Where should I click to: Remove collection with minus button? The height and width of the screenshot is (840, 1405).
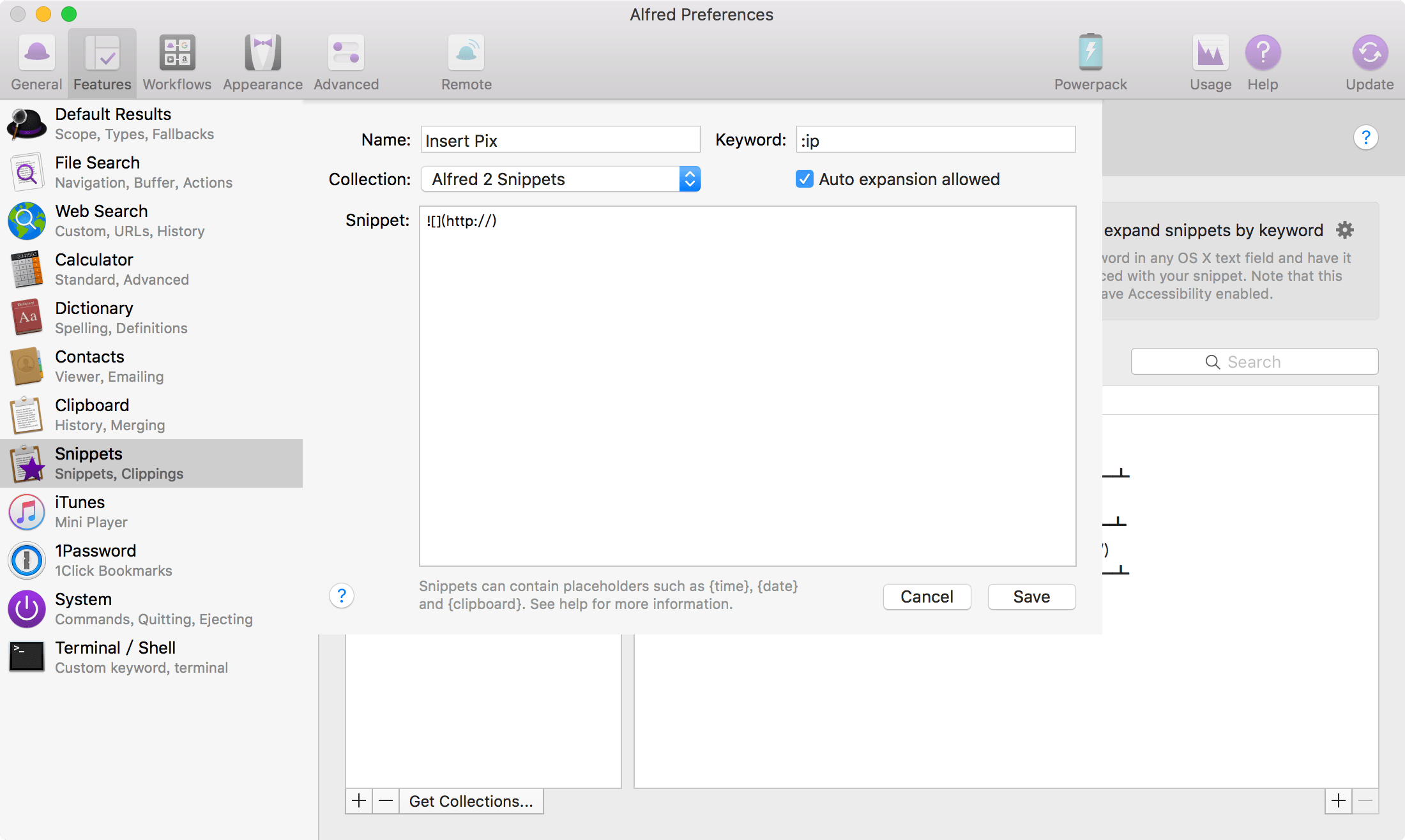[386, 801]
